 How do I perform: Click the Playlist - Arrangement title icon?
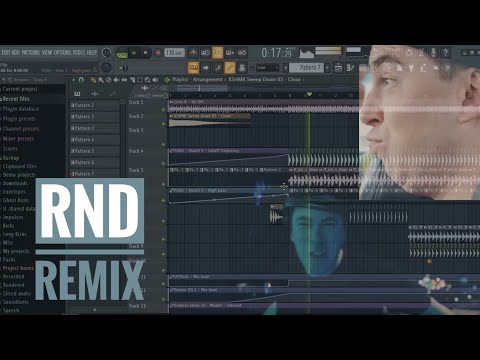167,80
